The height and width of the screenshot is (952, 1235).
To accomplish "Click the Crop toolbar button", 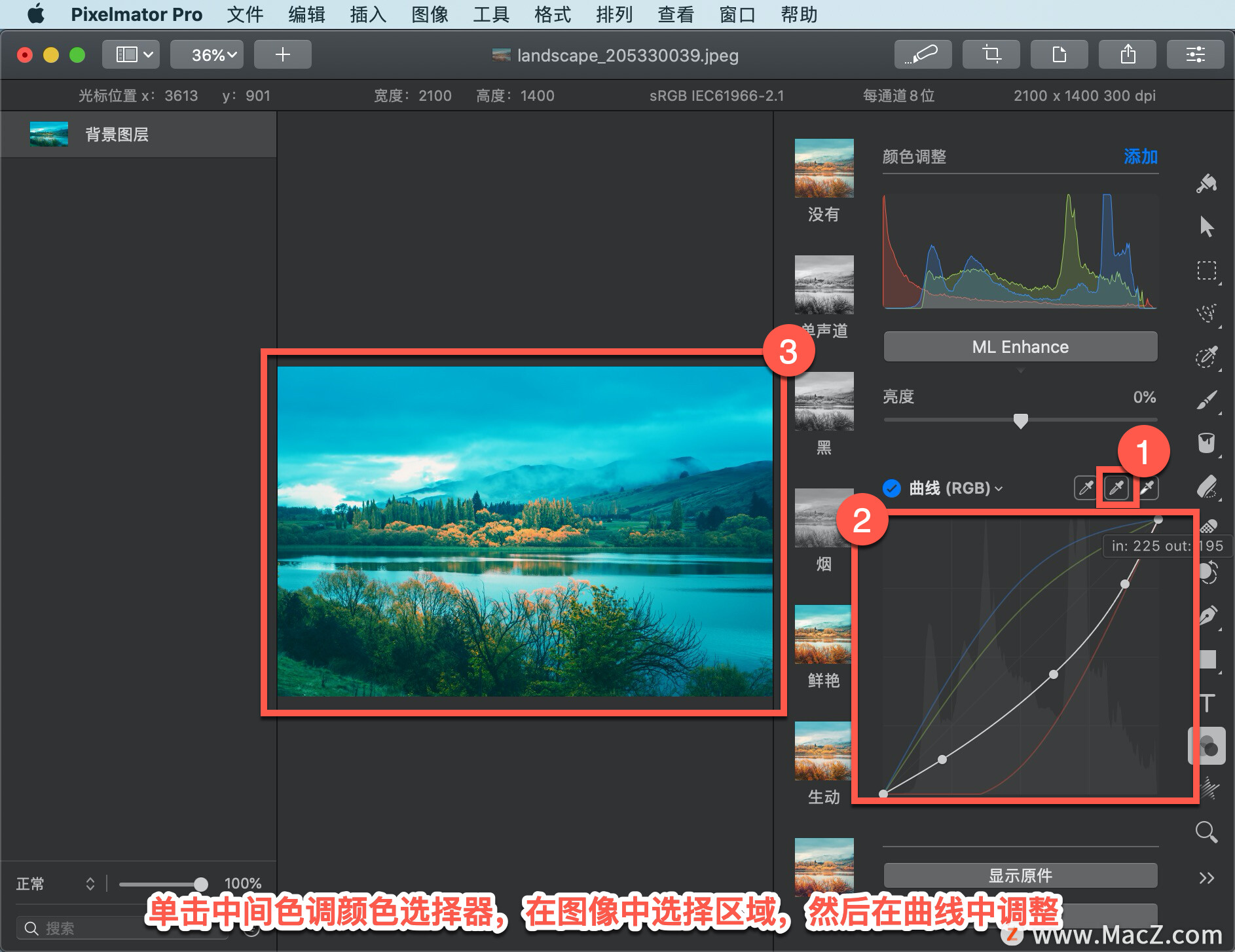I will pyautogui.click(x=991, y=54).
